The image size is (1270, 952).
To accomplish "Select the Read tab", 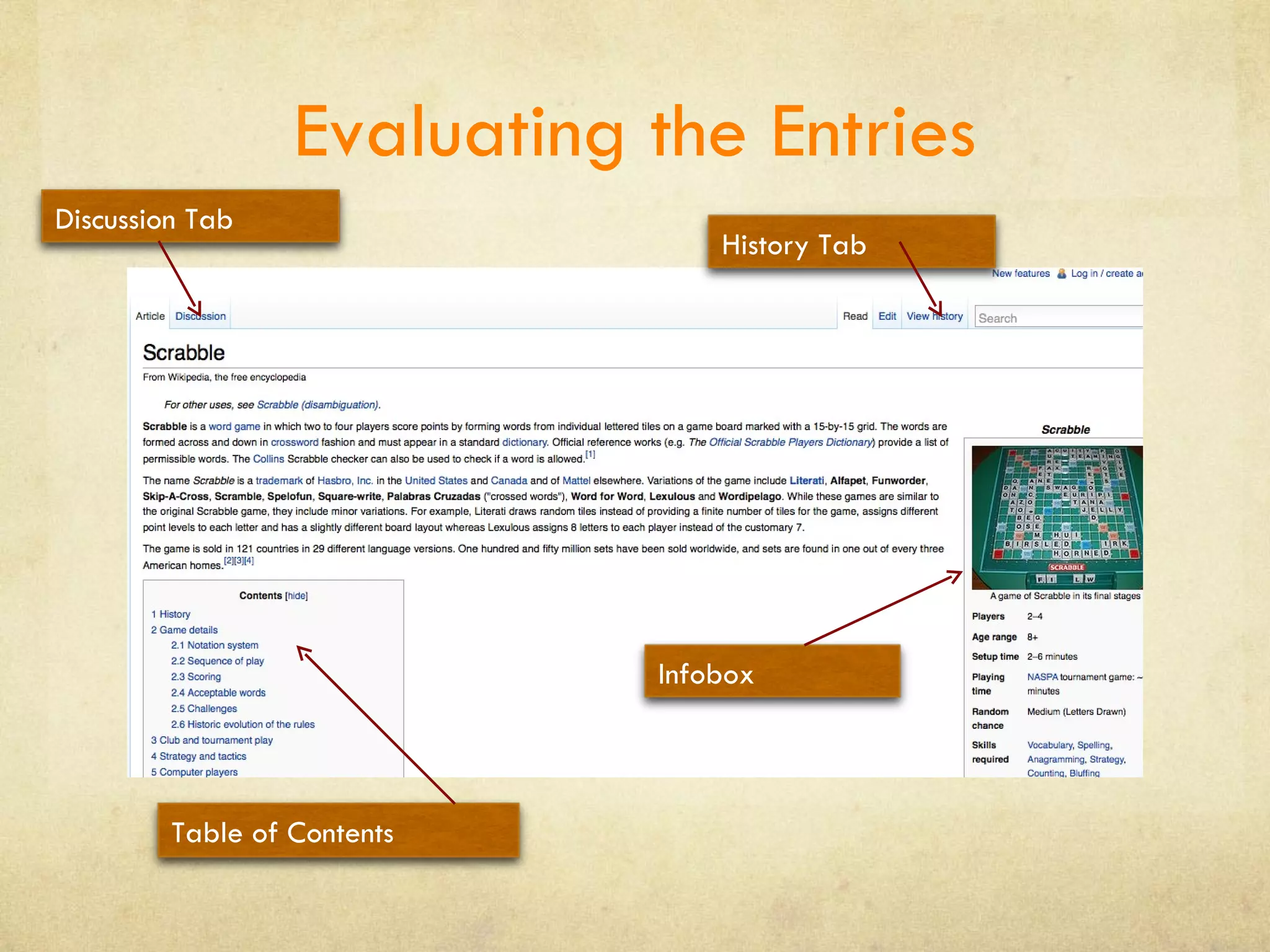I will coord(855,316).
